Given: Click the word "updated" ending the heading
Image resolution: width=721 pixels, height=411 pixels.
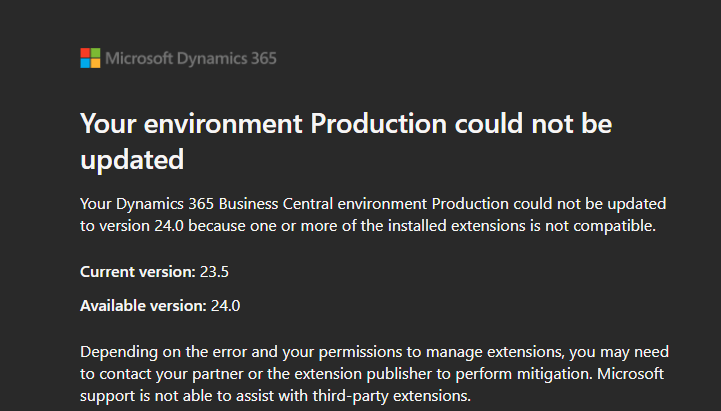Looking at the screenshot, I should pyautogui.click(x=132, y=158).
